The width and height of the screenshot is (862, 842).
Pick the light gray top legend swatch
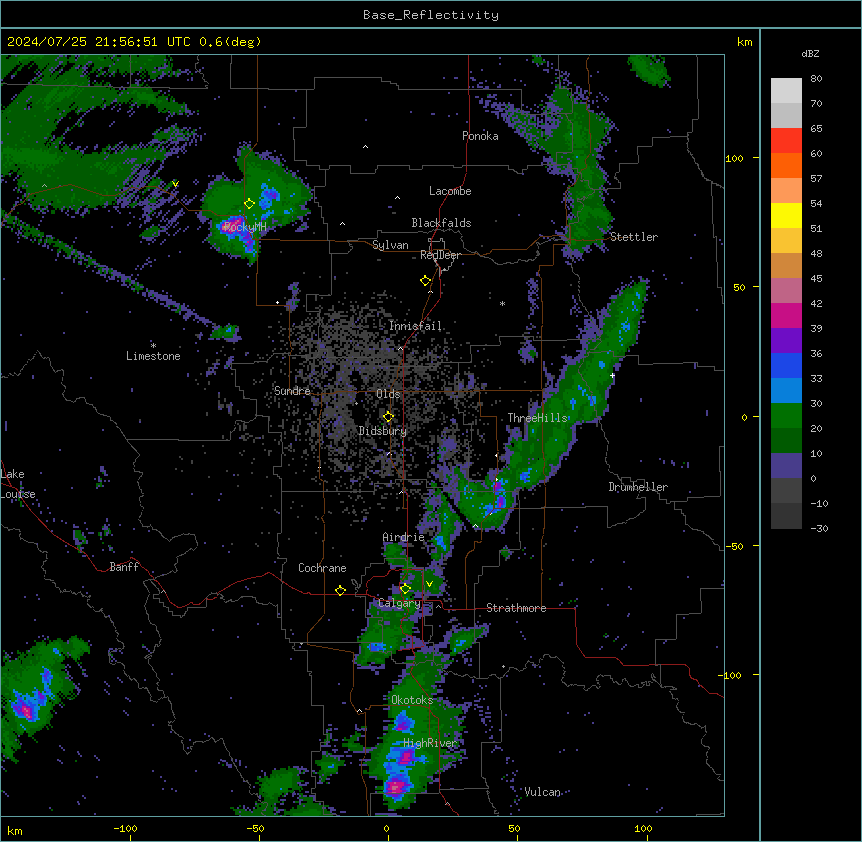click(786, 91)
